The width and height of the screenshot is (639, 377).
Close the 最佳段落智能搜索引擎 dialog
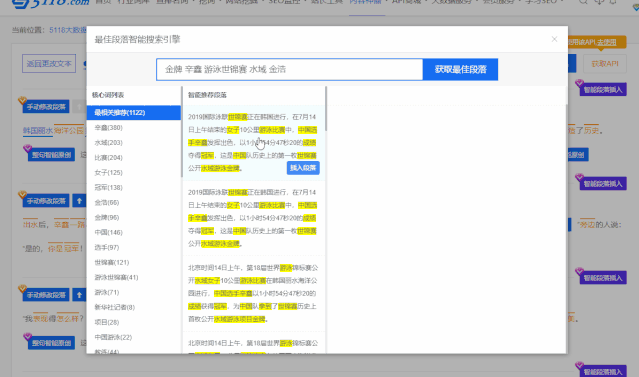point(554,39)
